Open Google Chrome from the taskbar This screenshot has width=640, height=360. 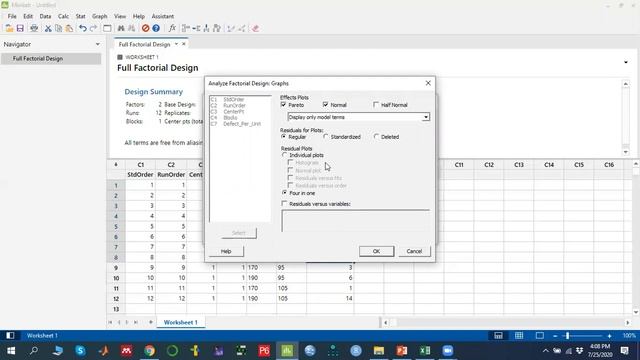tap(150, 350)
